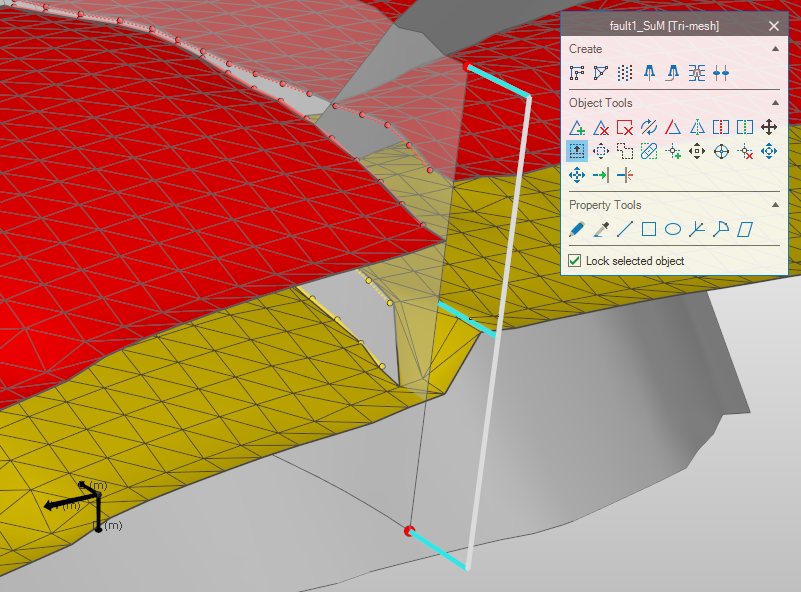Activate the black four-arrow move tool
This screenshot has width=801, height=592.
[769, 127]
